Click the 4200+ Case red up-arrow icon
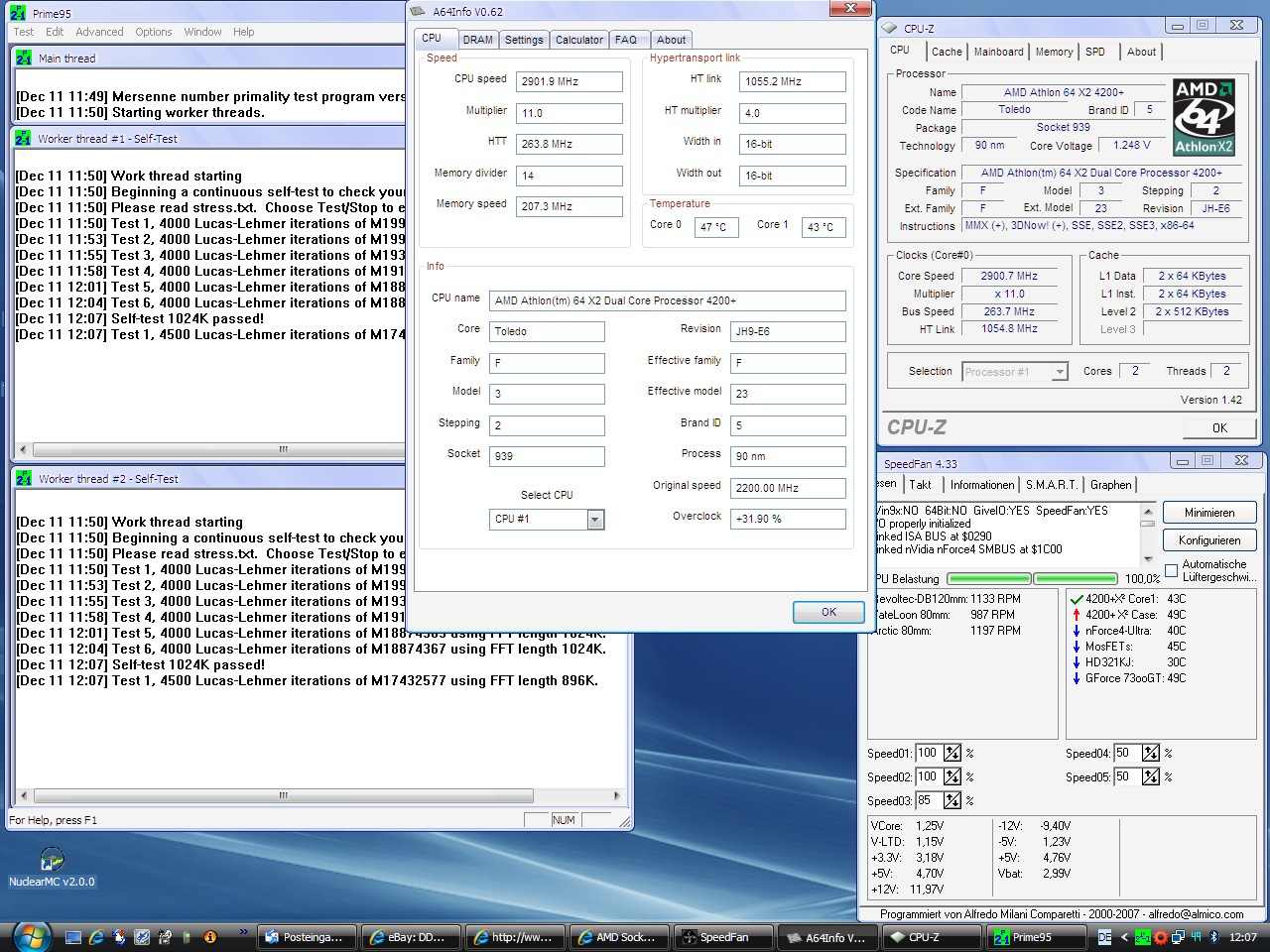 1077,615
